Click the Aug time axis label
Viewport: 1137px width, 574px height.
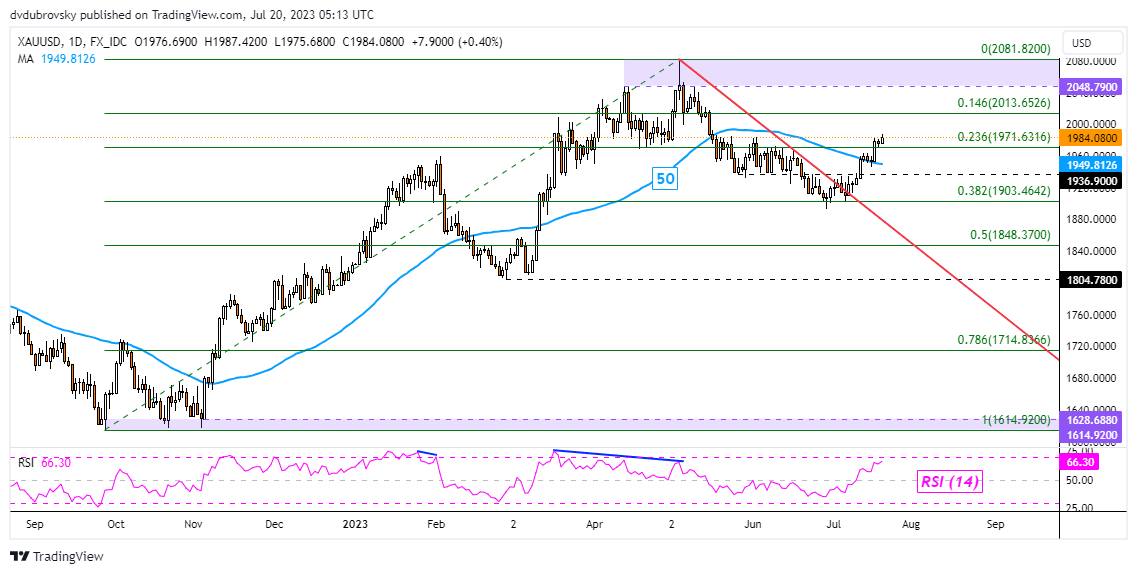[x=911, y=524]
